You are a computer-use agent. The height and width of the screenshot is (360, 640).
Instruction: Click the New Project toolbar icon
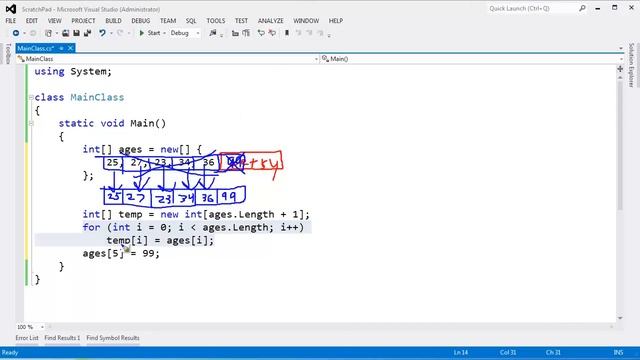coord(48,33)
